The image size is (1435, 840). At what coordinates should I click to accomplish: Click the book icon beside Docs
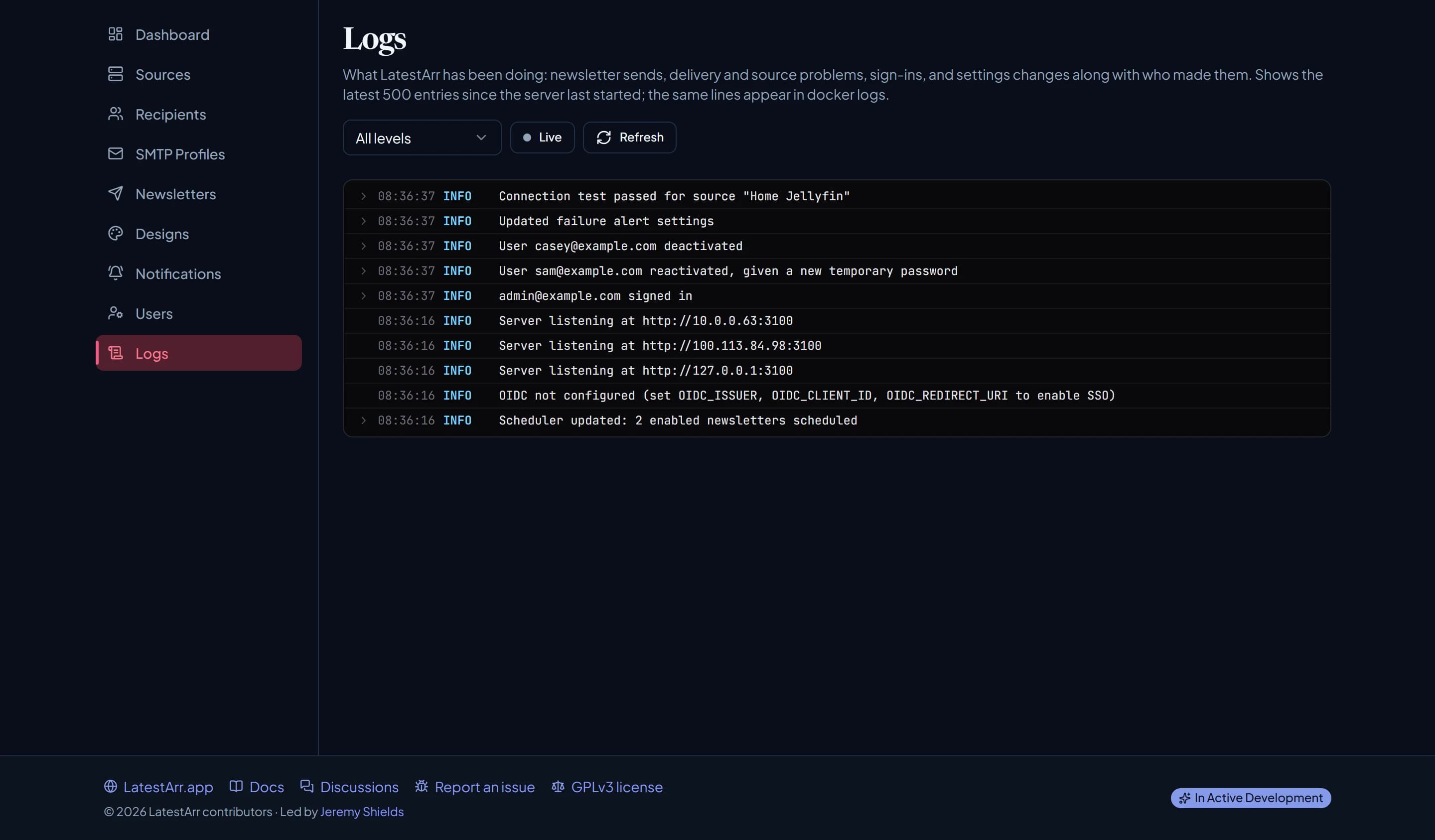pos(236,787)
